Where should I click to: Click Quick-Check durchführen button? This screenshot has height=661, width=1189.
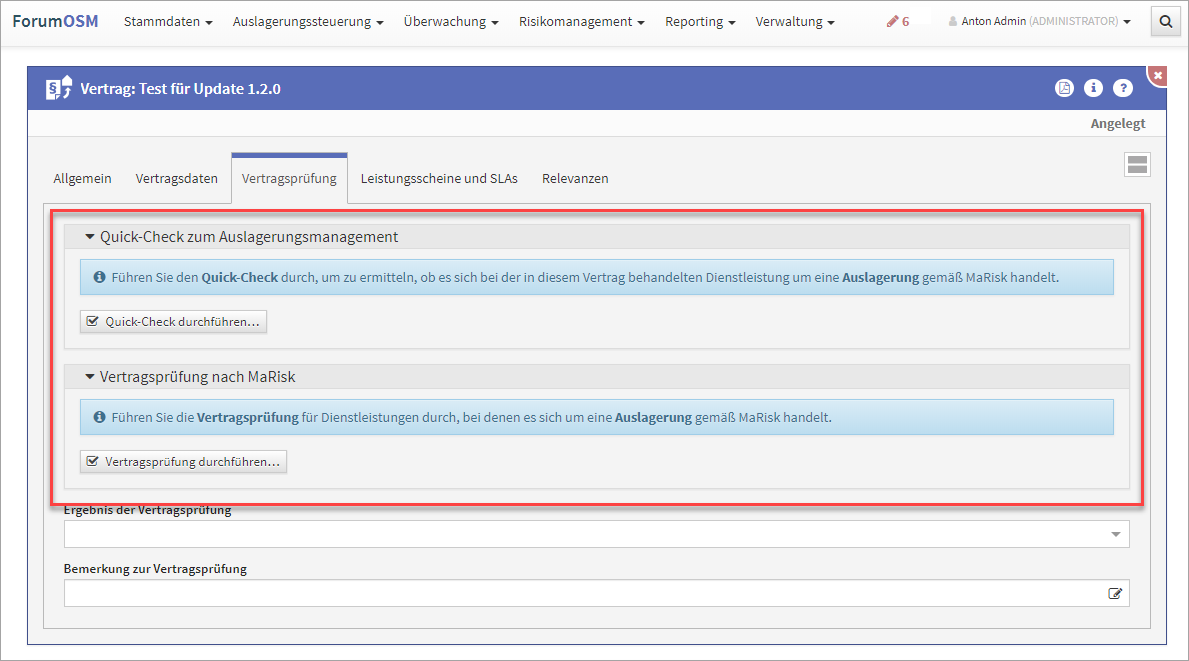[173, 322]
